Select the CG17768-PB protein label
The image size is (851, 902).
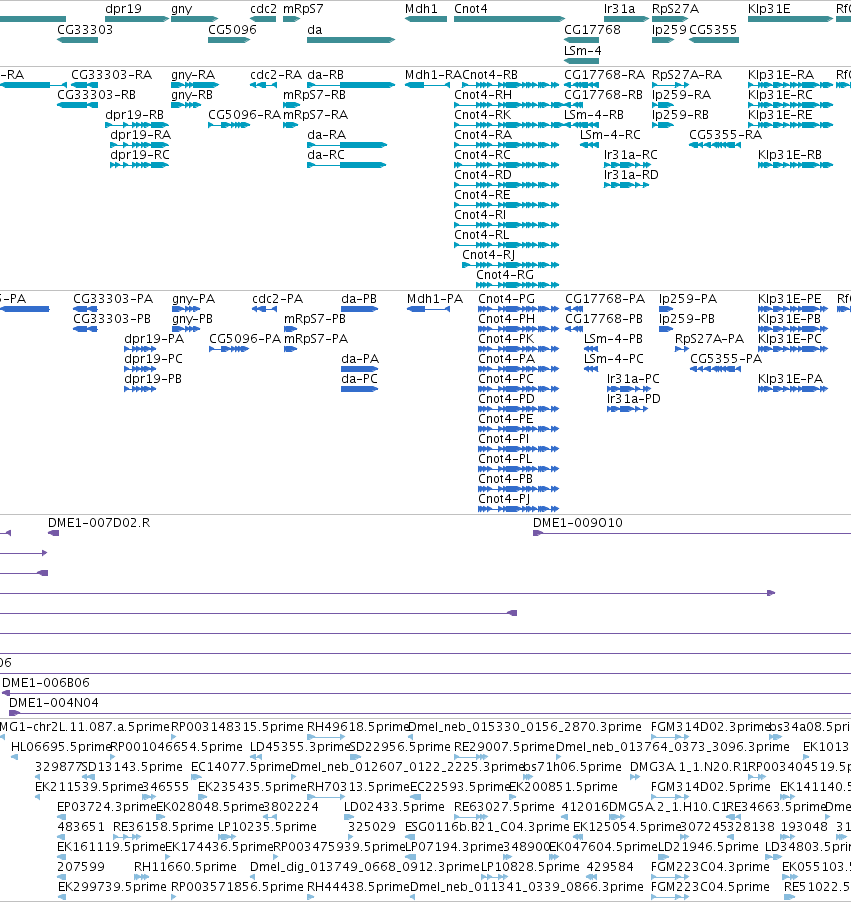(604, 319)
